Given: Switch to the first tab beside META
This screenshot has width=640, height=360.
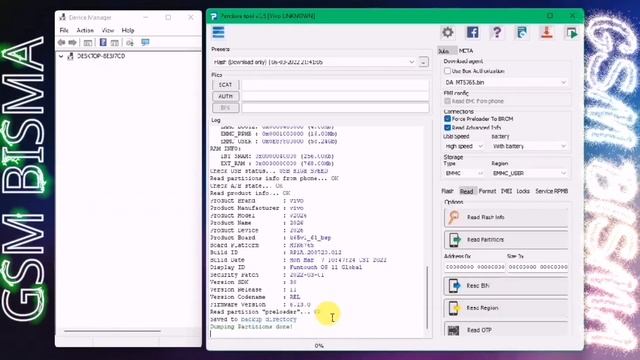Looking at the screenshot, I should tap(444, 51).
